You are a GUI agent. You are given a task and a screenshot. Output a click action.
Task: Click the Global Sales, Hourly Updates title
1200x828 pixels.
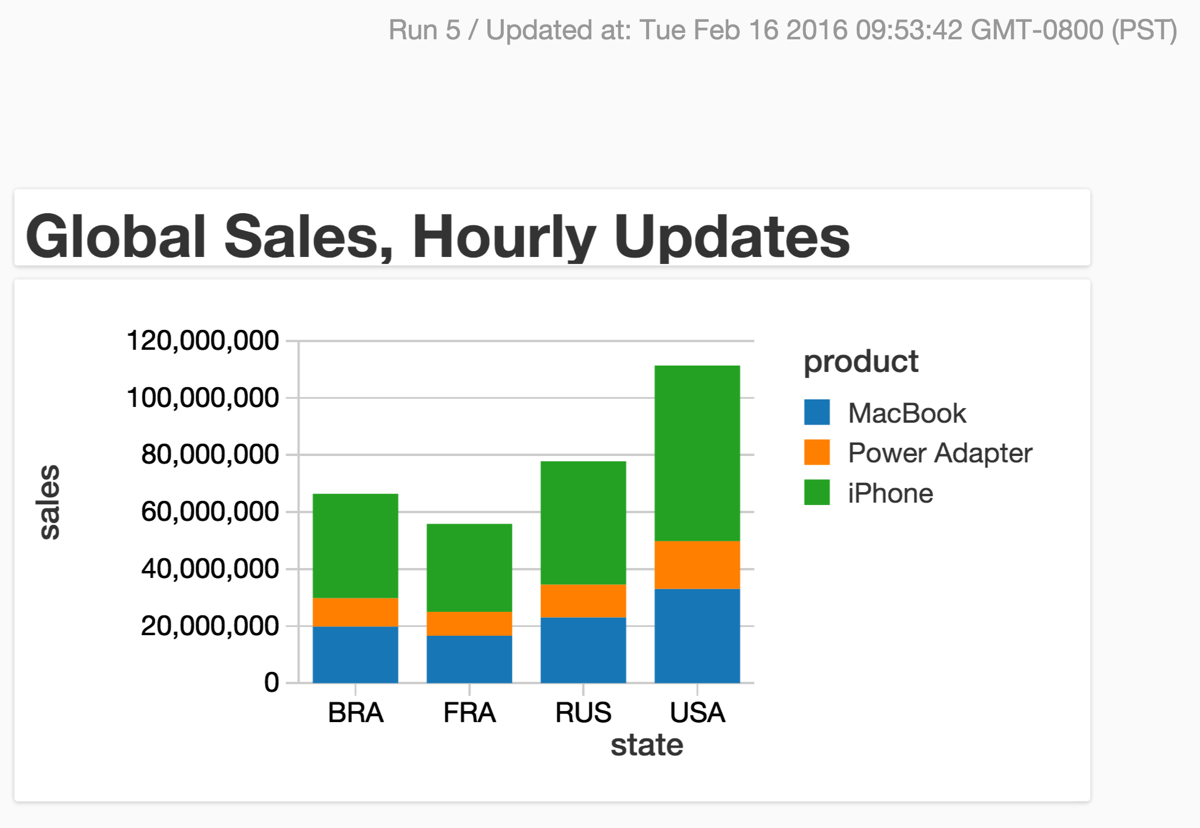(438, 237)
